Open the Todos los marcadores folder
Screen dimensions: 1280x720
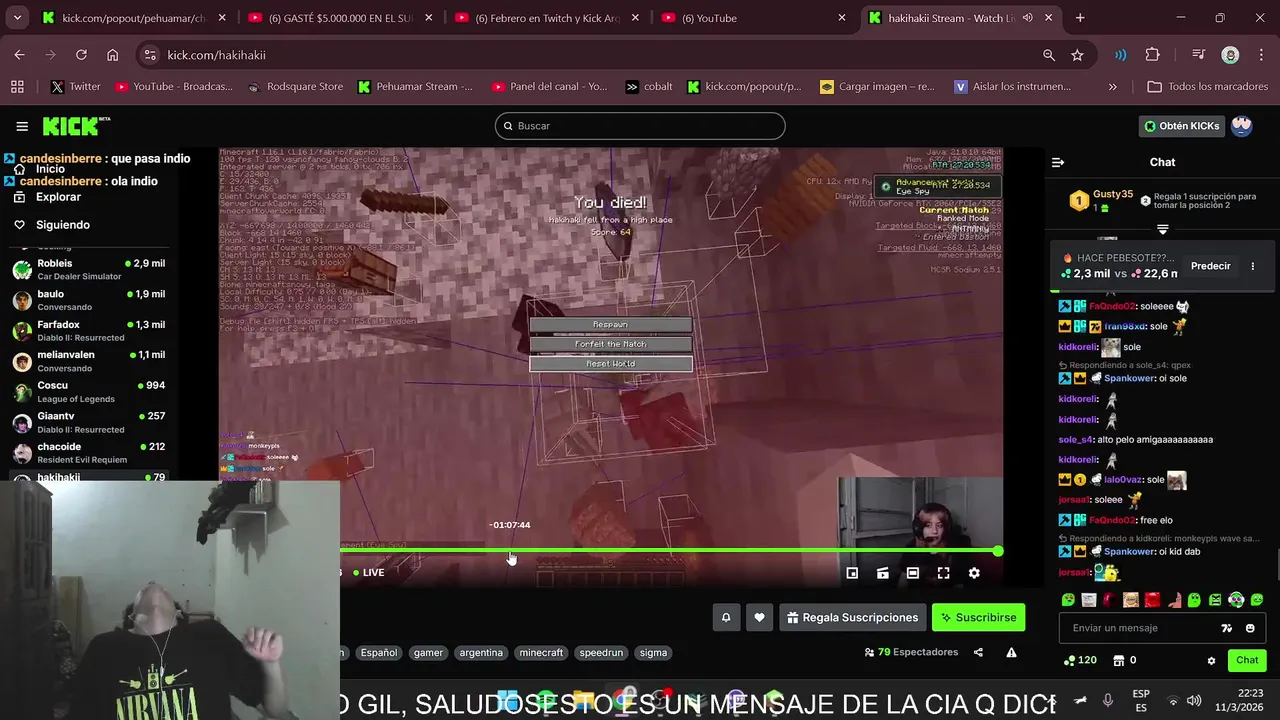[x=1208, y=87]
